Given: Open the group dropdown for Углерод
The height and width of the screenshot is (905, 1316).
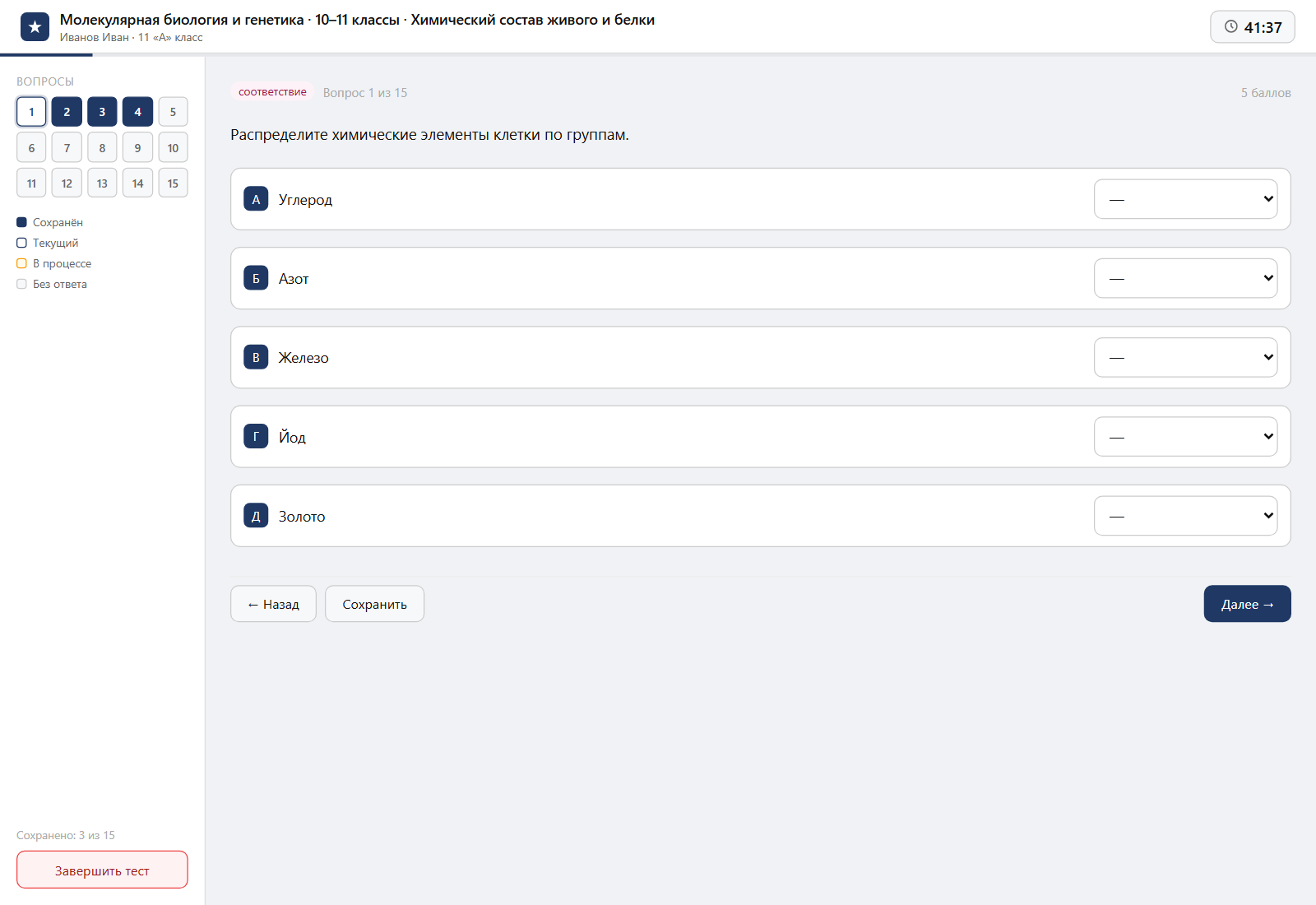Looking at the screenshot, I should 1185,199.
